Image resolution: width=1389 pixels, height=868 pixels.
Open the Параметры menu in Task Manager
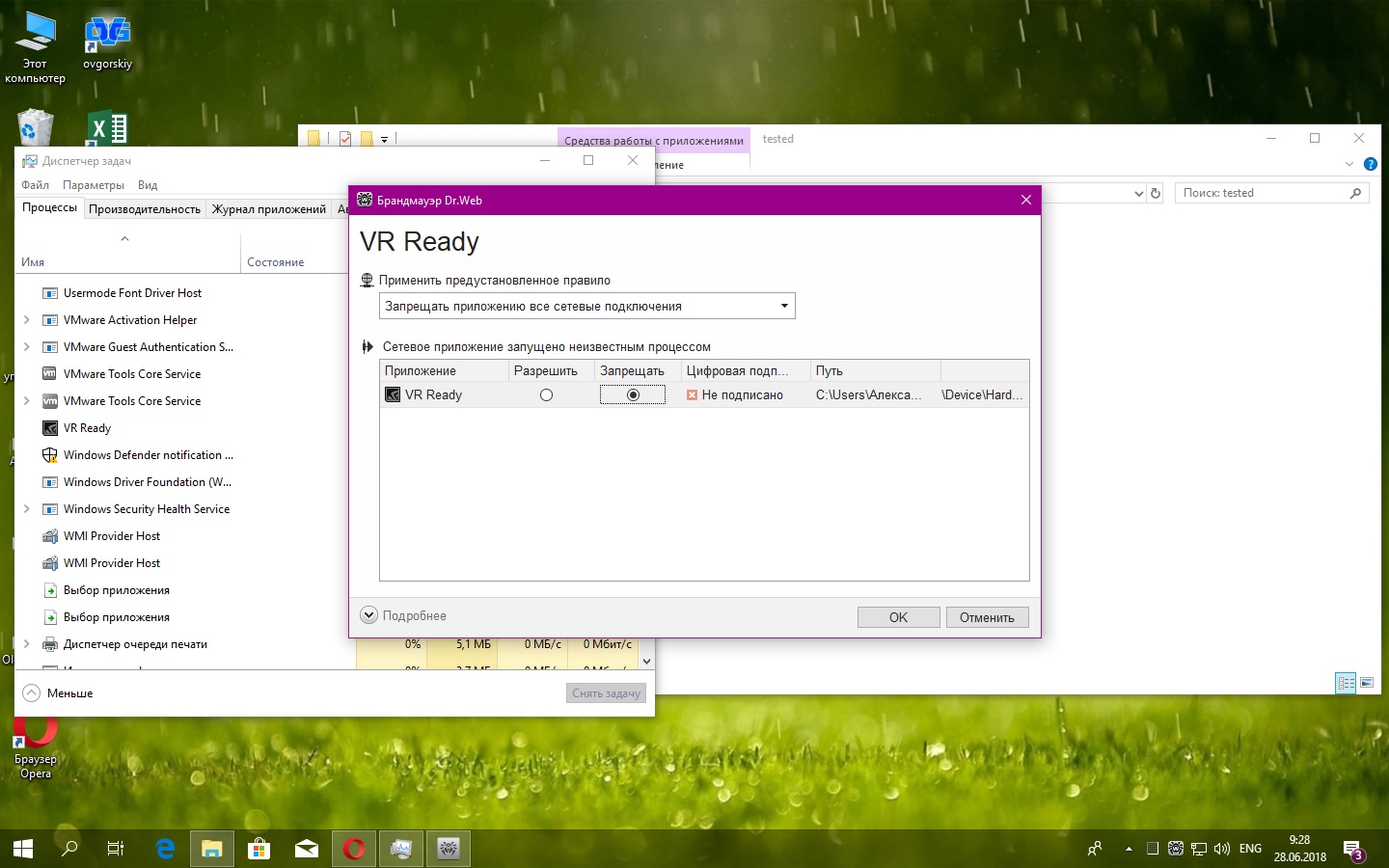(x=93, y=185)
